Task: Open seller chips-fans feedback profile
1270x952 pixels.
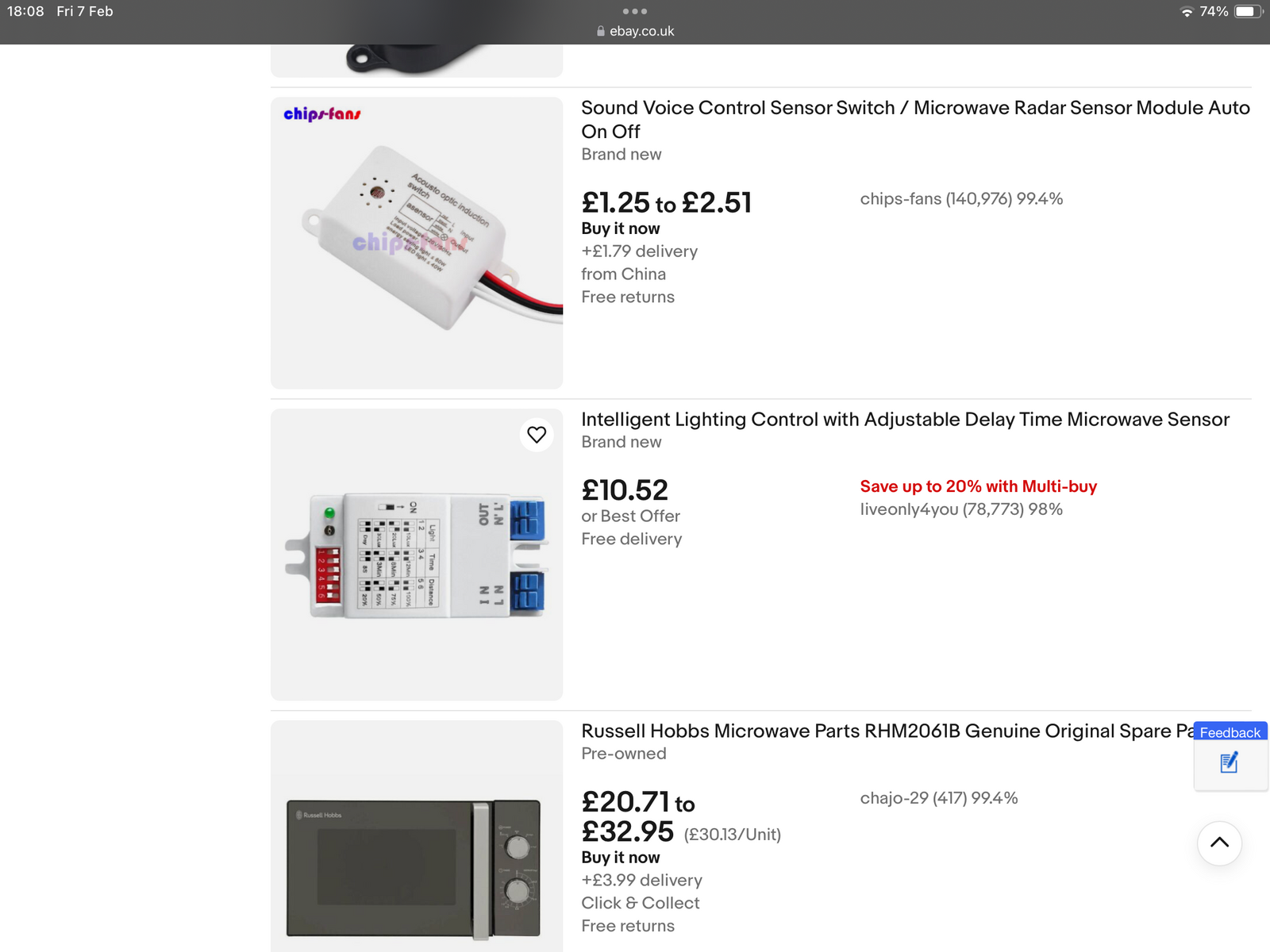Action: coord(960,199)
